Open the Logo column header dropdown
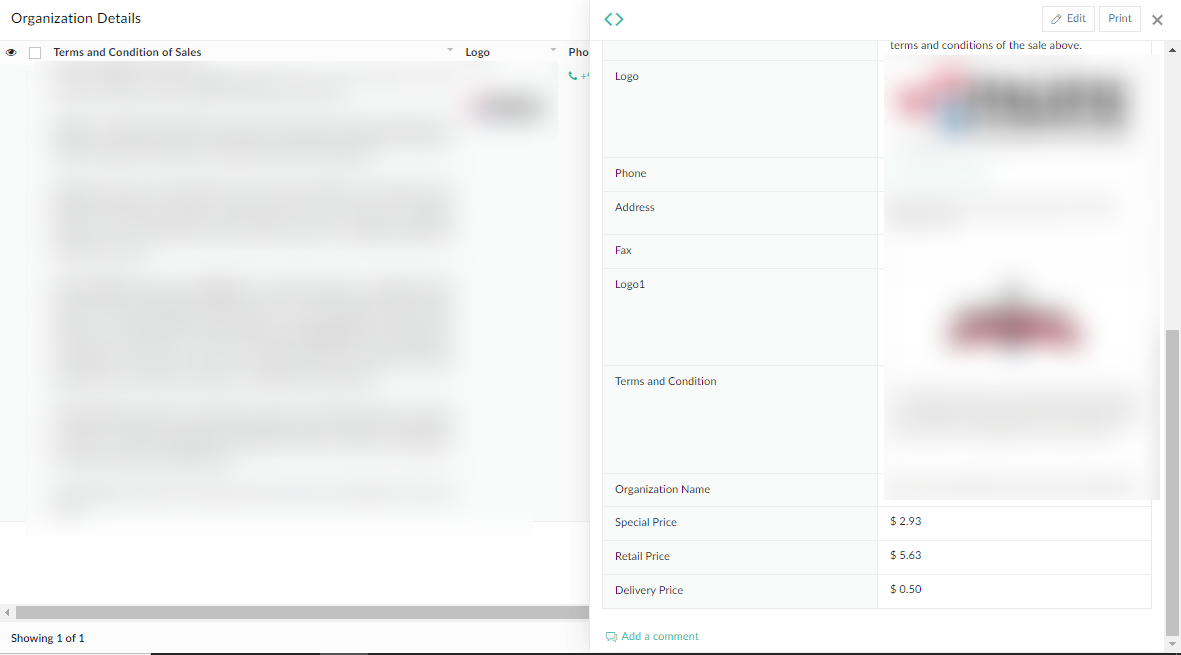Viewport: 1181px width, 655px height. click(x=553, y=49)
